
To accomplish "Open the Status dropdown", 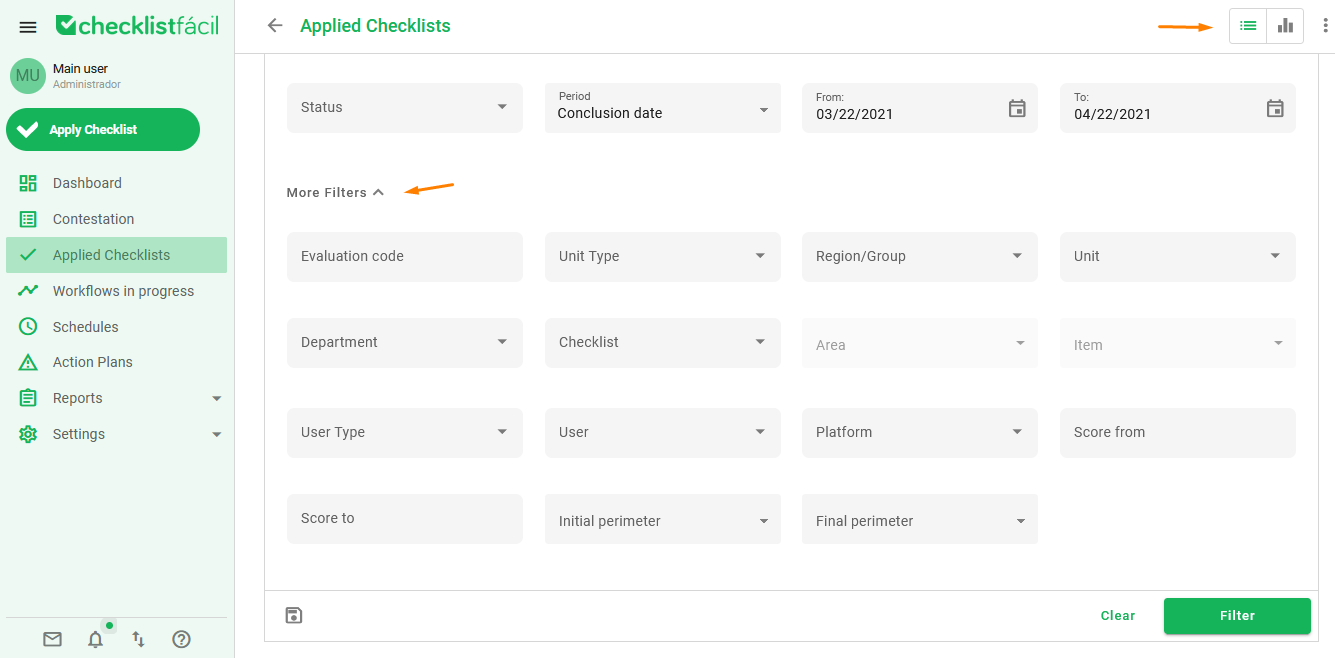I will click(404, 108).
